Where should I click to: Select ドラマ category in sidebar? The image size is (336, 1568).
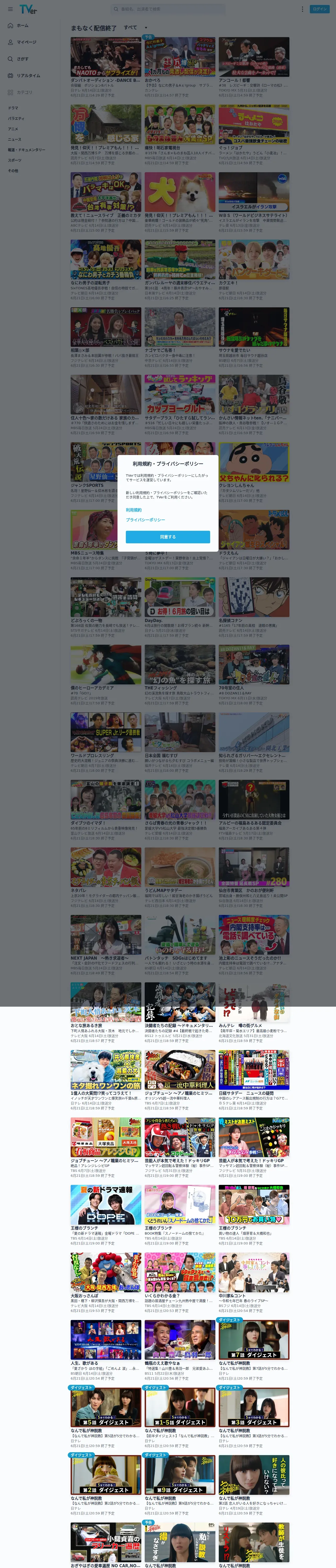coord(13,108)
